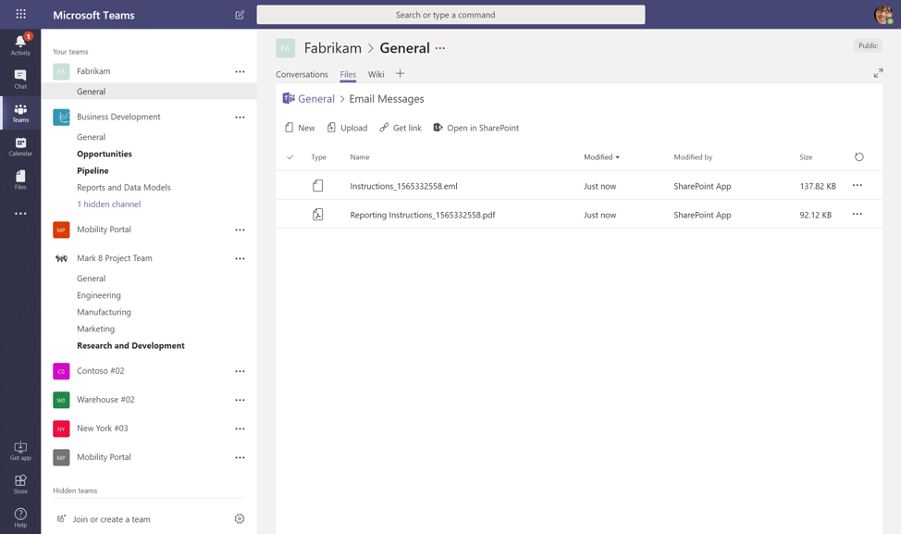Click Join or create a team
The height and width of the screenshot is (534, 902).
(111, 519)
